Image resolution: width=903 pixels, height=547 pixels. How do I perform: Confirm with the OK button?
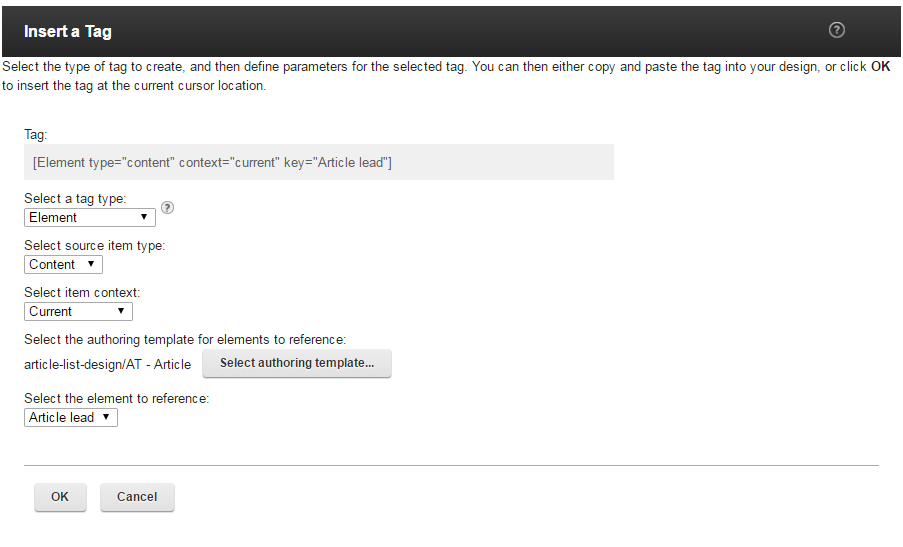pyautogui.click(x=60, y=497)
